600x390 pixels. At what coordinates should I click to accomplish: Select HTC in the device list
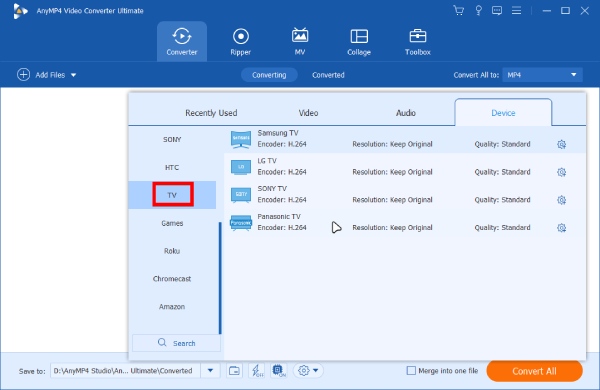pyautogui.click(x=172, y=168)
